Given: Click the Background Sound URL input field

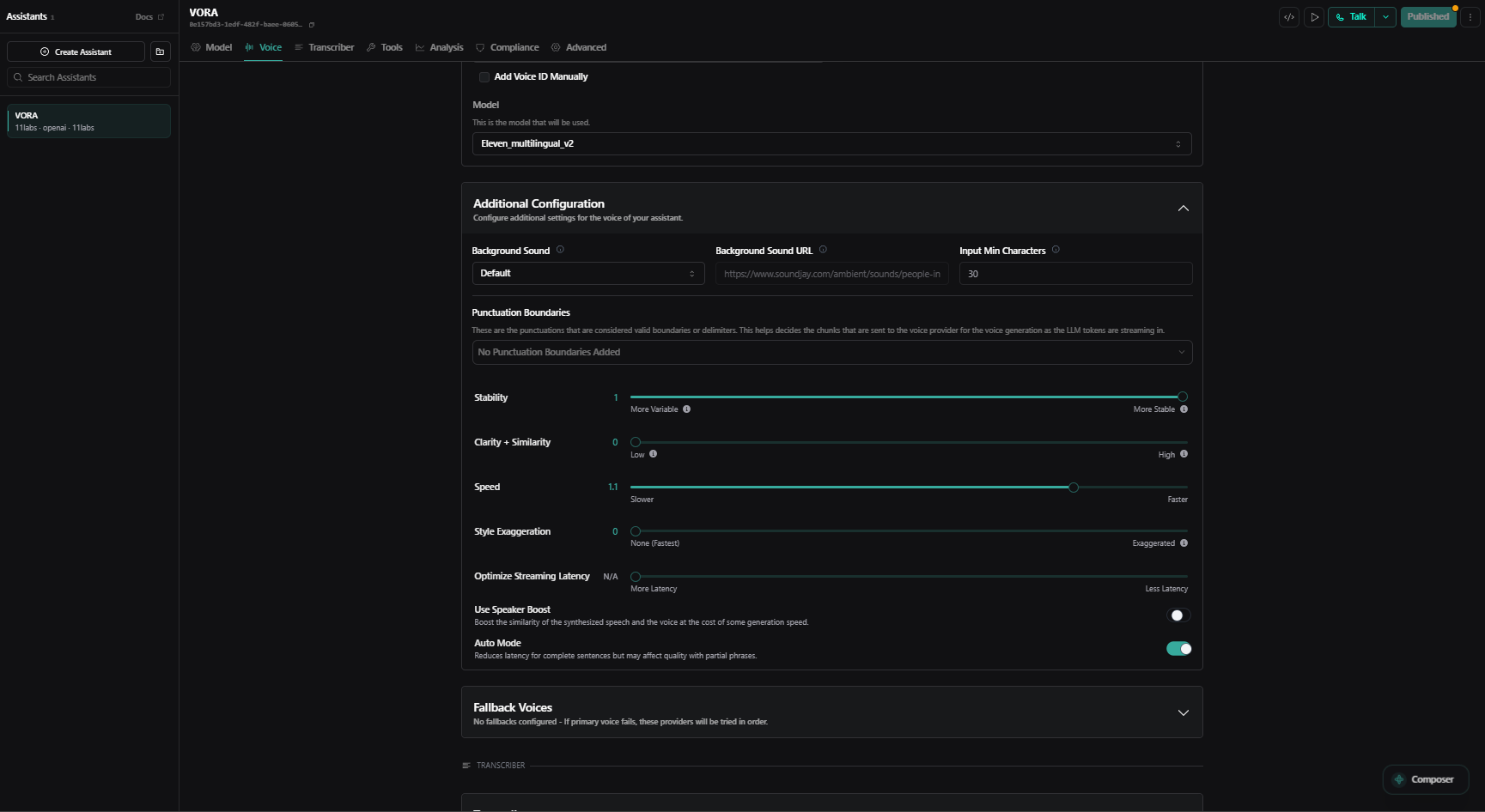Looking at the screenshot, I should coord(832,274).
